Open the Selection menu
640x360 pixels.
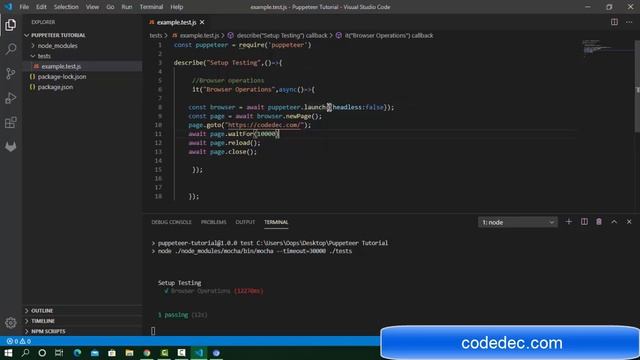(x=66, y=7)
